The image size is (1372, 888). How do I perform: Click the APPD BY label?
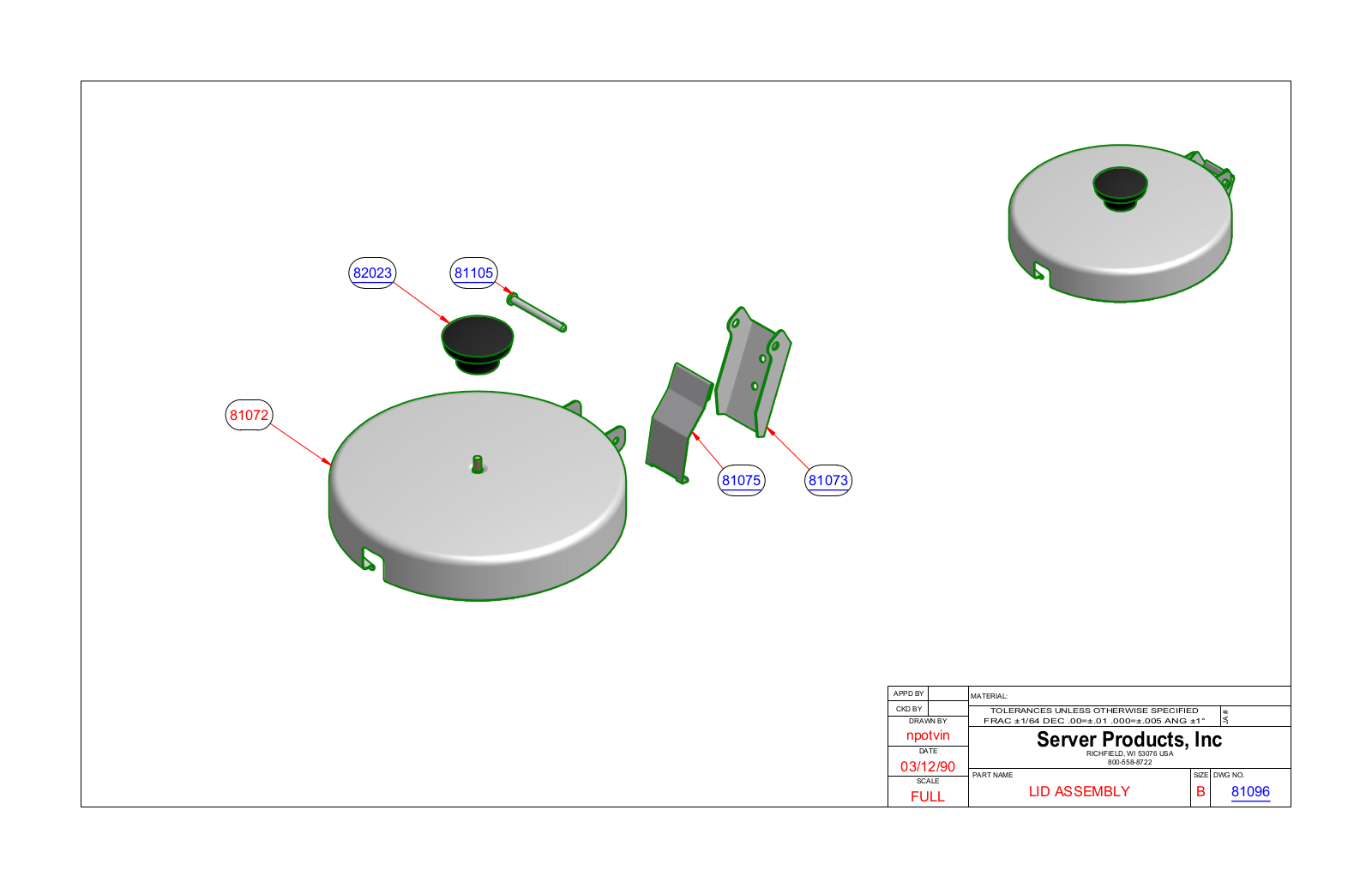(x=908, y=693)
